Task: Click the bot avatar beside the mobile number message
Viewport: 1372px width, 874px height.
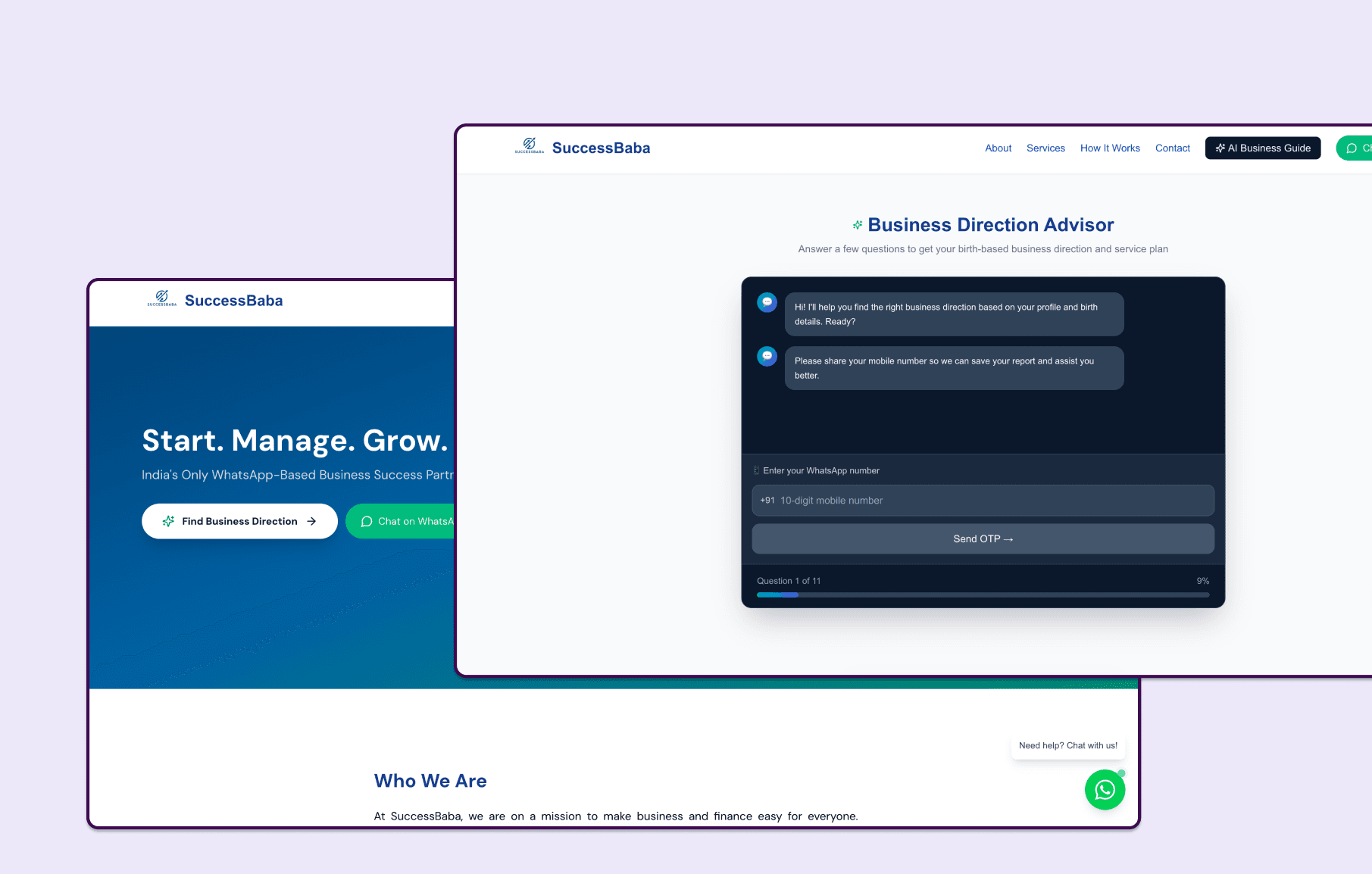Action: [767, 356]
